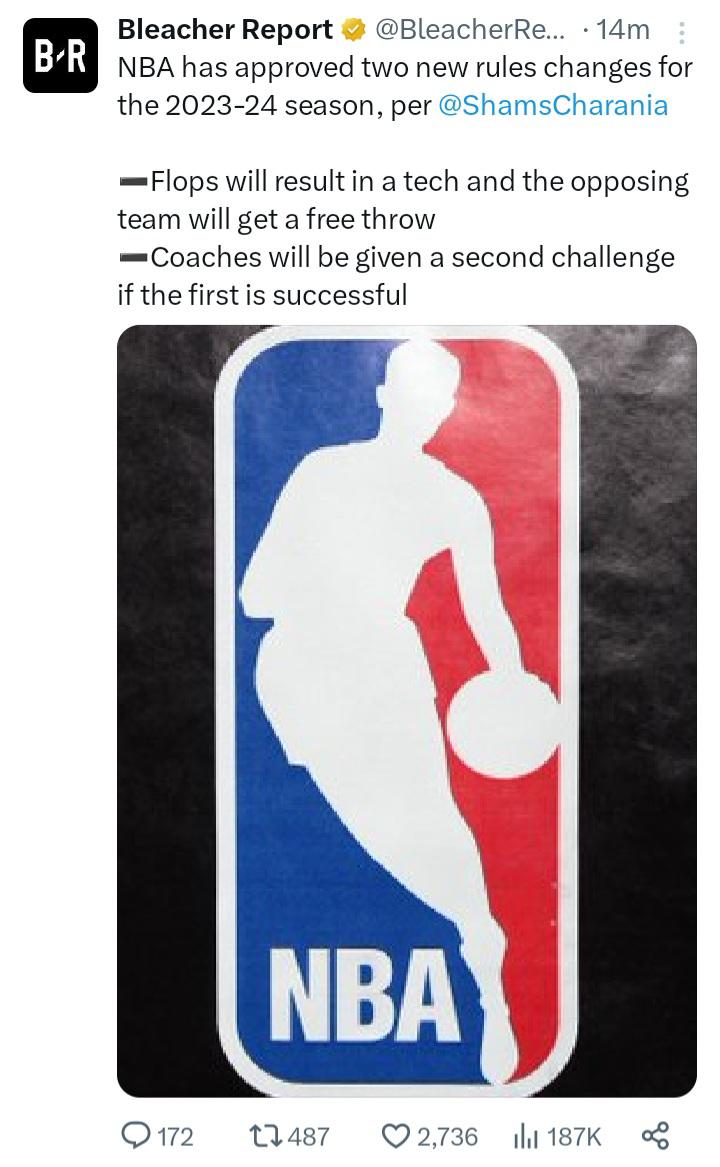Open the Bleacher Report B/R profile avatar
720x1167 pixels.
pyautogui.click(x=60, y=56)
